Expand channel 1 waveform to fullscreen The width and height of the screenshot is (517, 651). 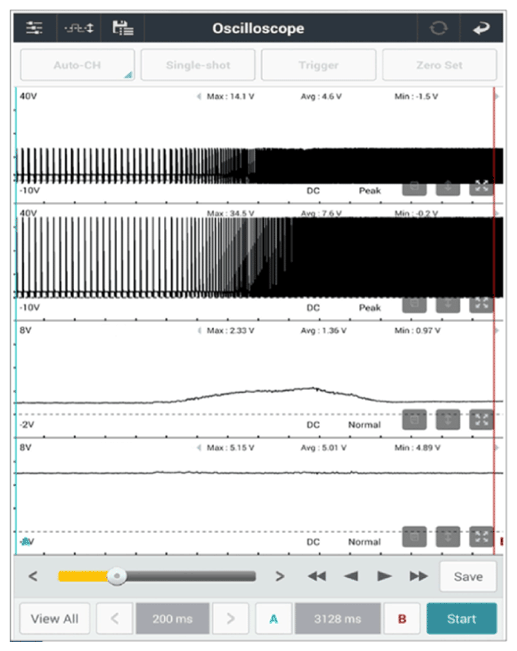481,187
